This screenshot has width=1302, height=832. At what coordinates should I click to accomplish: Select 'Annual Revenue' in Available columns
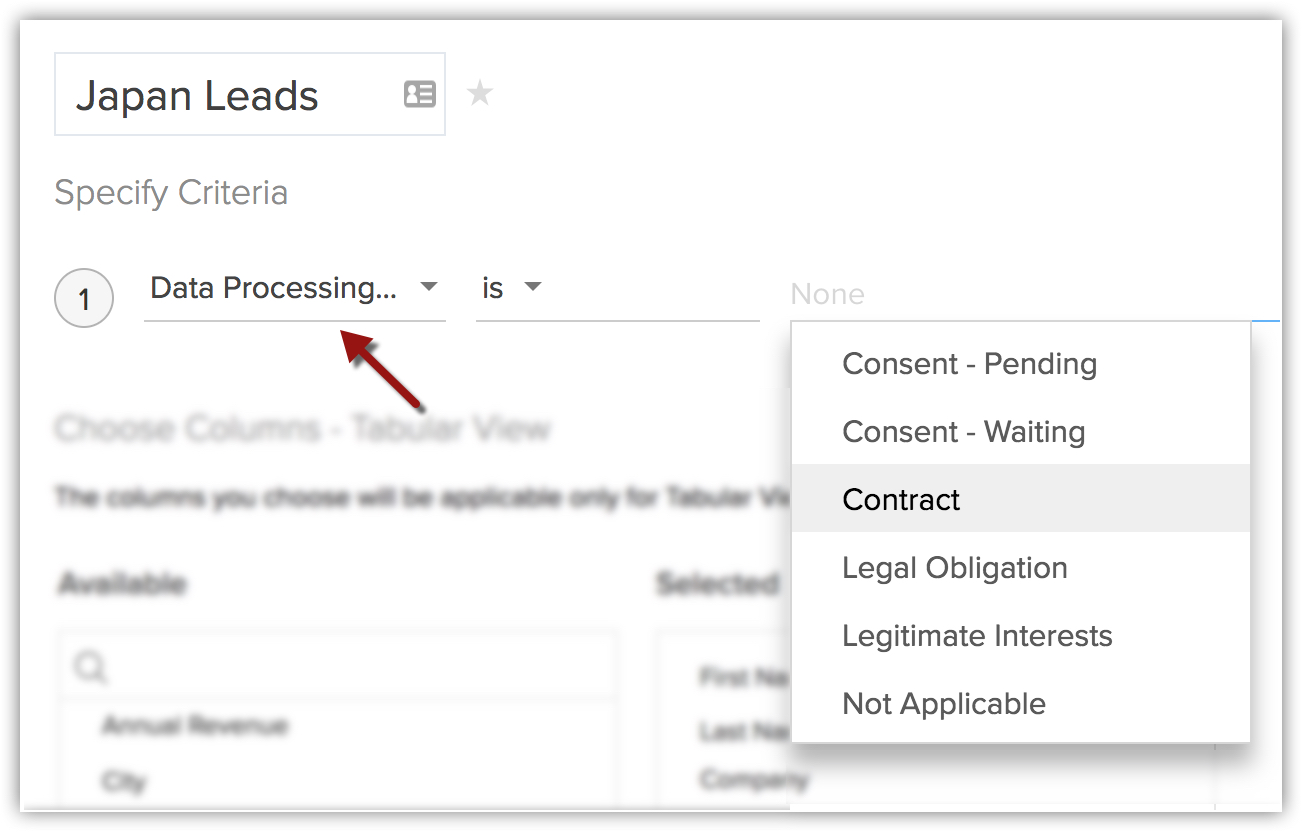pos(195,726)
